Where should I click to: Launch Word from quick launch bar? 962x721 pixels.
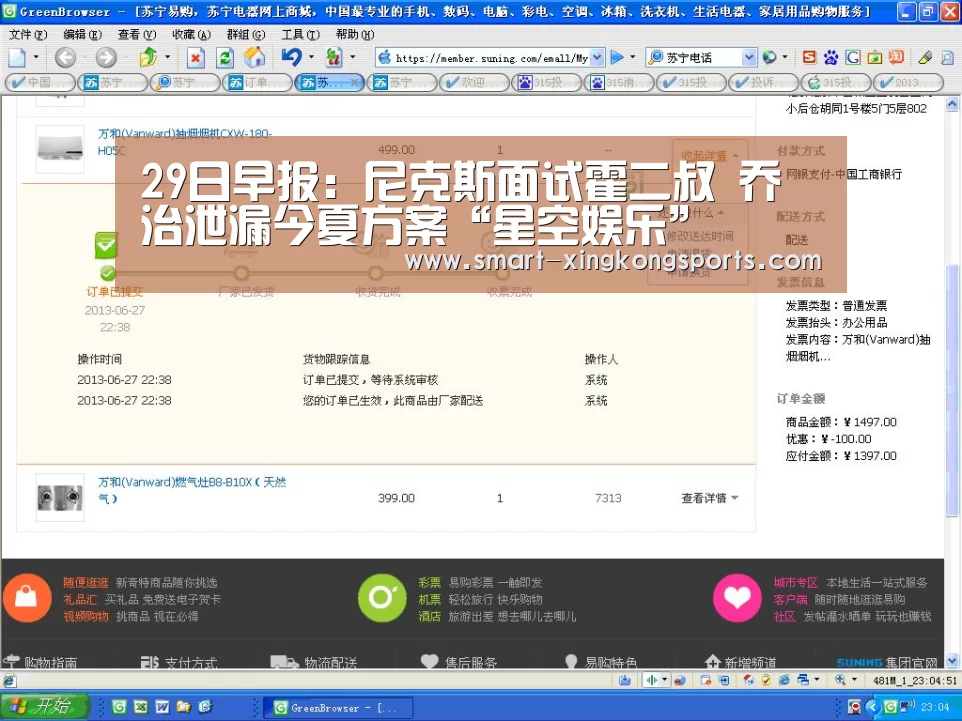tap(162, 707)
